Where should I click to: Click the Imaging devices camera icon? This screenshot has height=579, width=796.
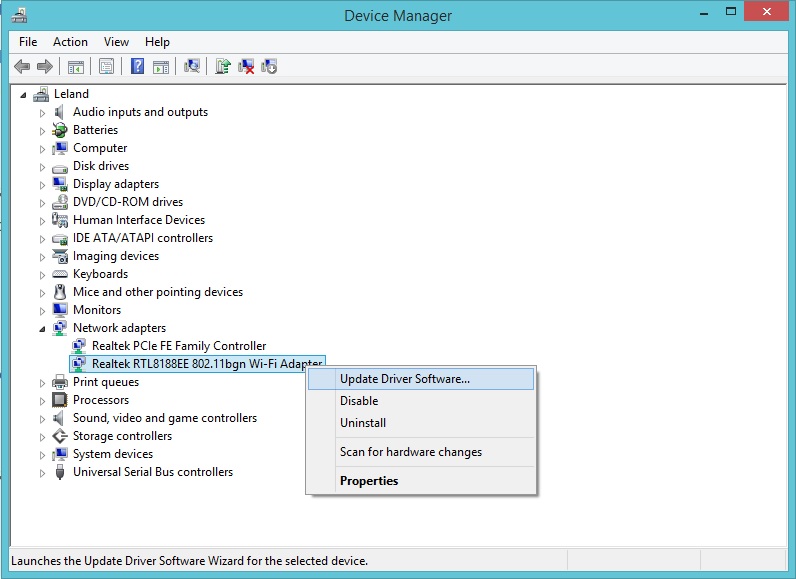tap(59, 256)
